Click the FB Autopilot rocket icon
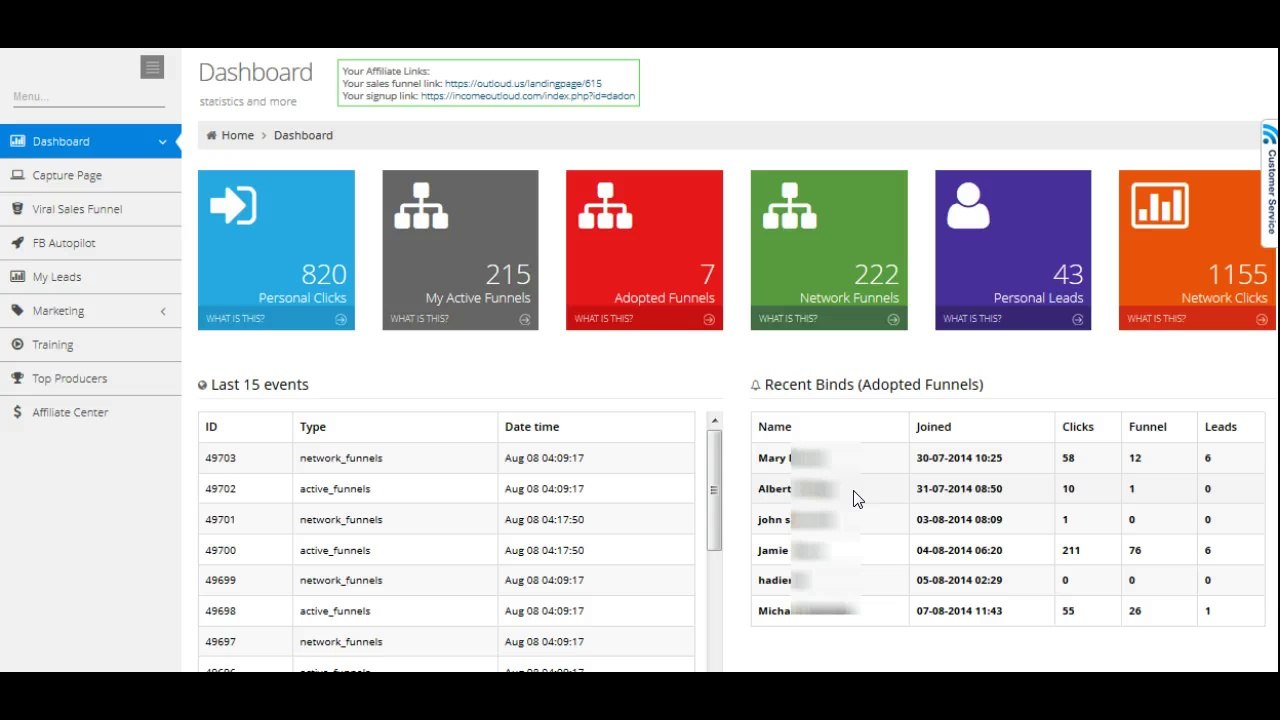Viewport: 1280px width, 720px height. pyautogui.click(x=17, y=243)
